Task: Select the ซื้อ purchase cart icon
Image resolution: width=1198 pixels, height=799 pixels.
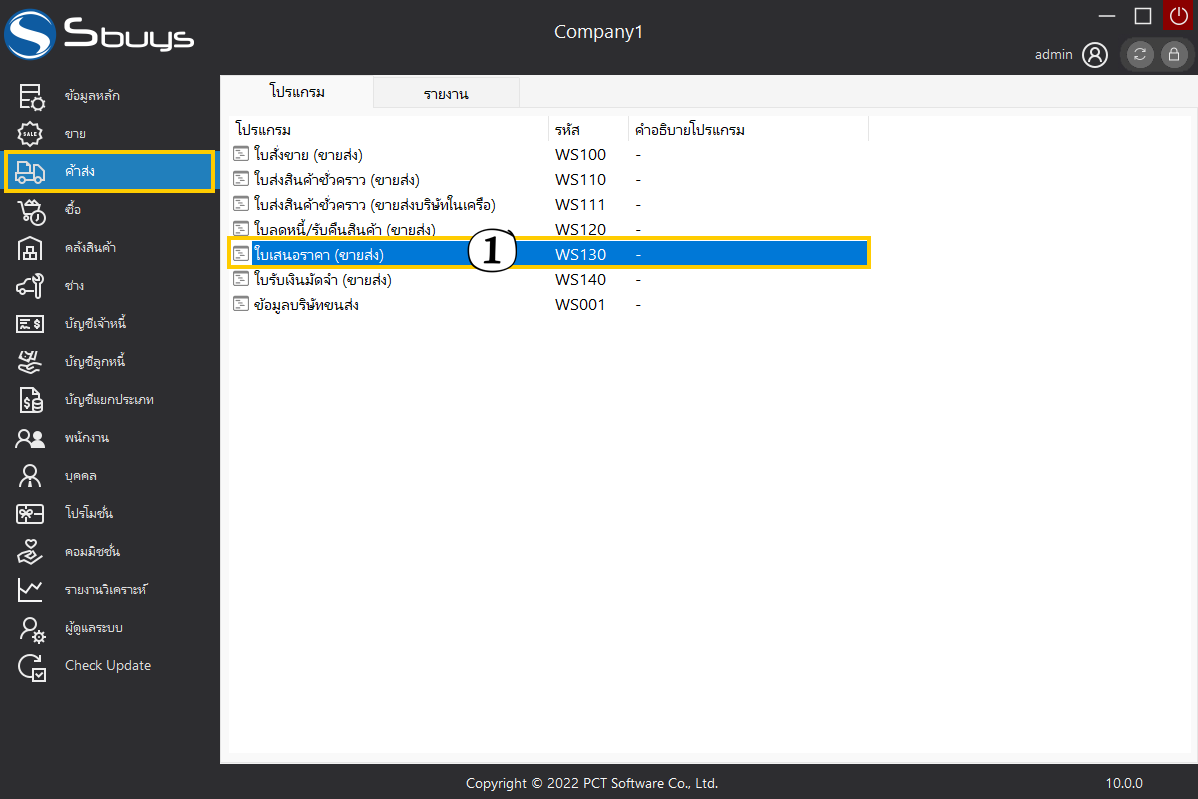Action: [31, 210]
